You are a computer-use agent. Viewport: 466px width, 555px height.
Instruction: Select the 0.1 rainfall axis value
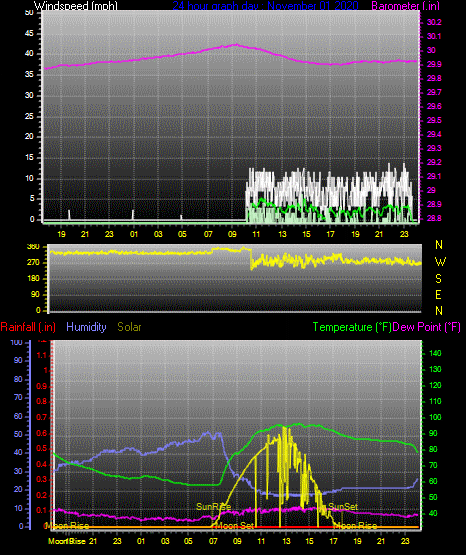42,510
